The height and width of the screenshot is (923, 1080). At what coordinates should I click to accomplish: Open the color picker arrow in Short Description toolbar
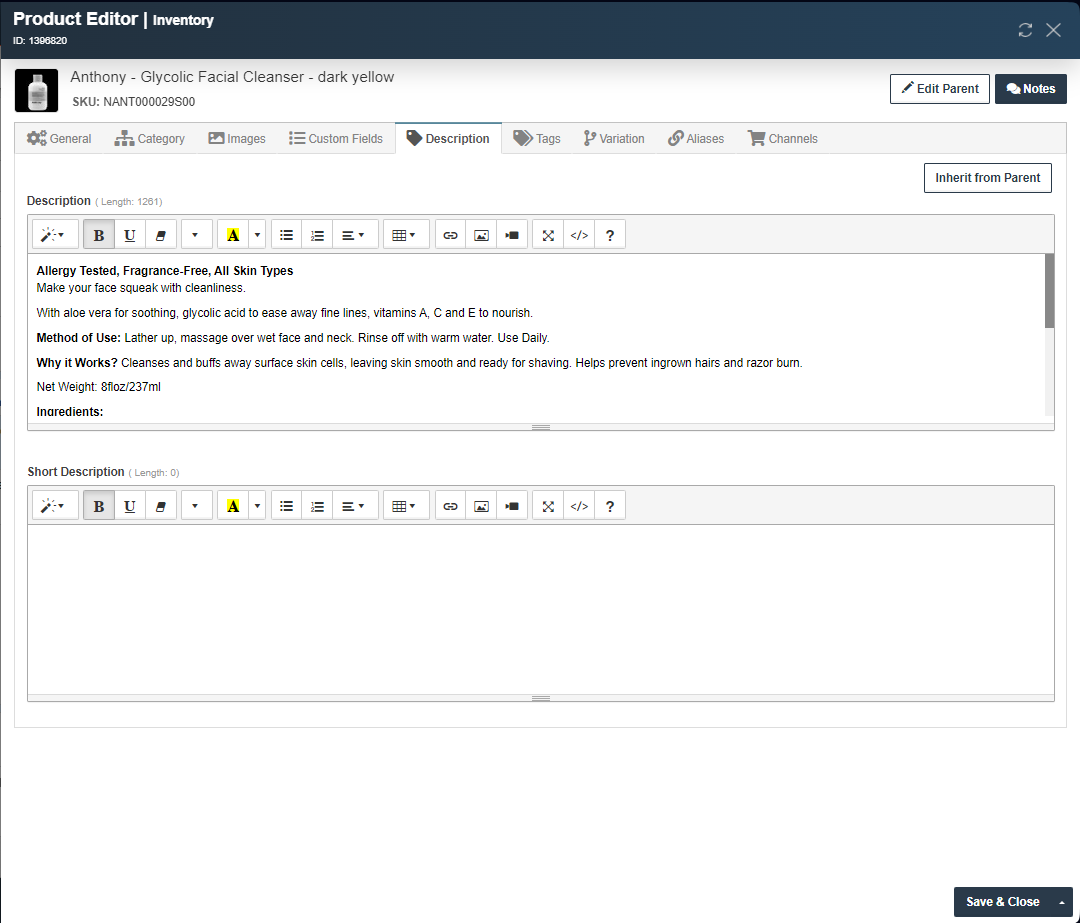[258, 506]
